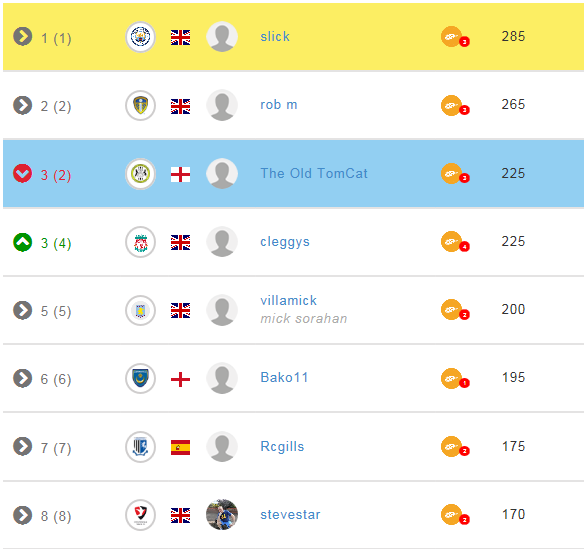
Task: Open The Old TomCat profile link
Action: (x=314, y=174)
